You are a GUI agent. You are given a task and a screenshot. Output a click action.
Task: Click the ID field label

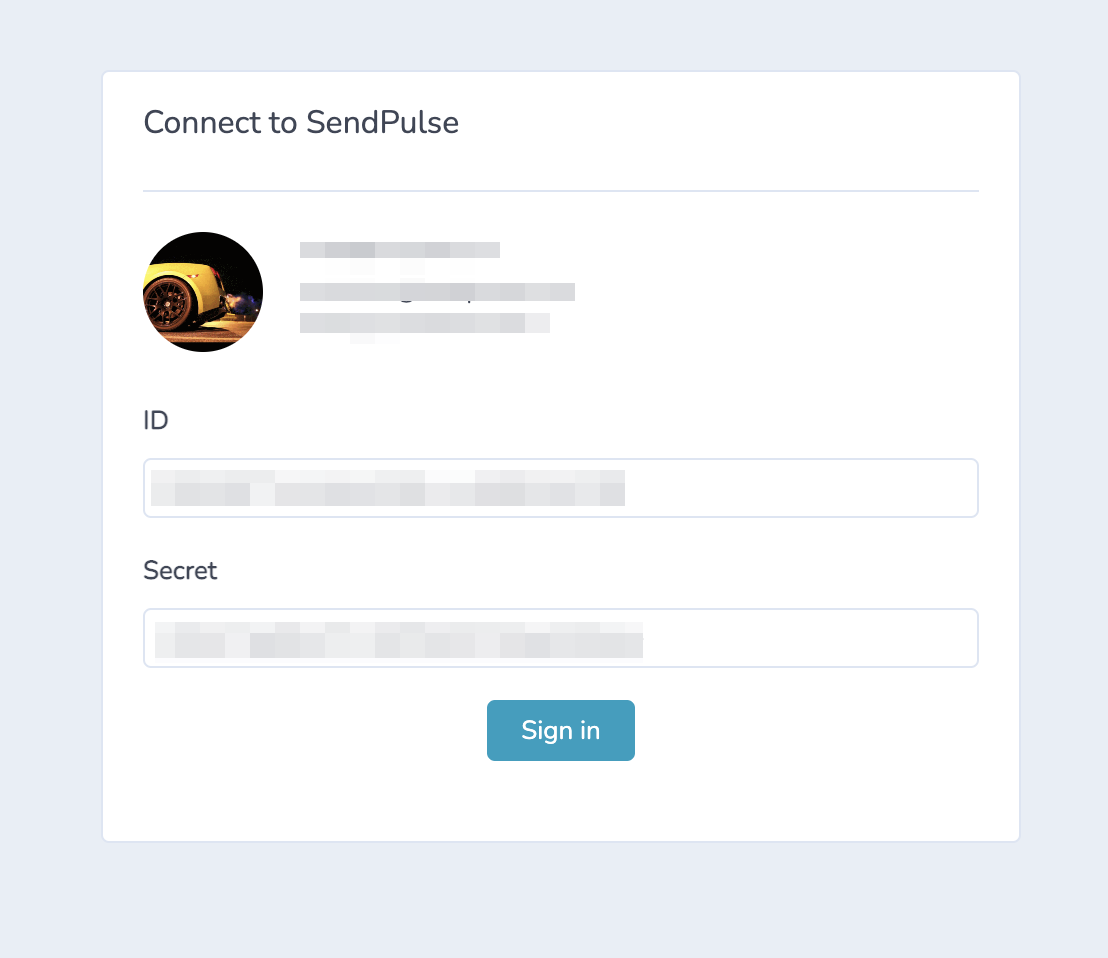pos(156,421)
